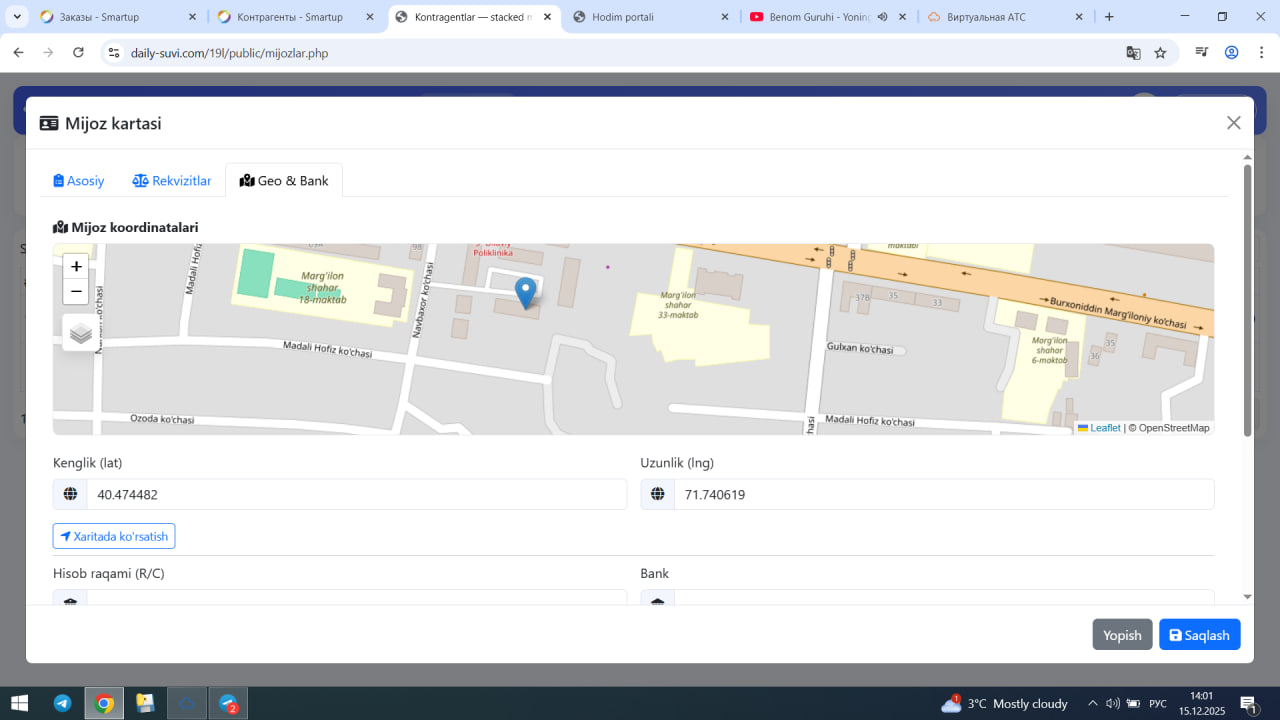The width and height of the screenshot is (1280, 720).
Task: Open Telegram from the taskbar
Action: pos(62,703)
